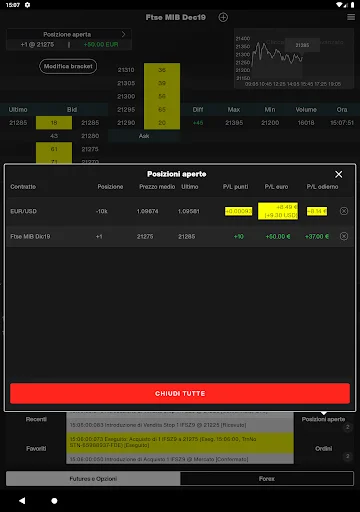Select the highlighted Eseguito Acquisto log entry
Image resolution: width=360 pixels, height=512 pixels.
180,442
